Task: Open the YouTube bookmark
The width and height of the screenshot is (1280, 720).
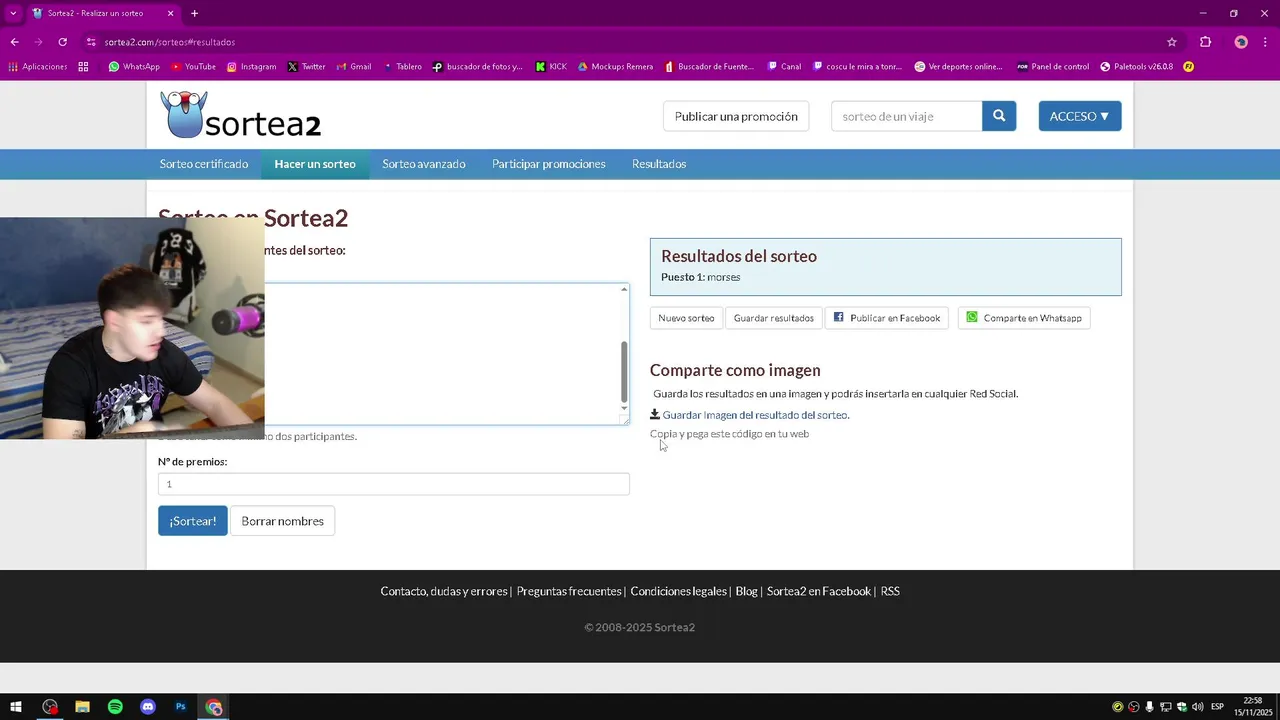Action: pos(193,67)
